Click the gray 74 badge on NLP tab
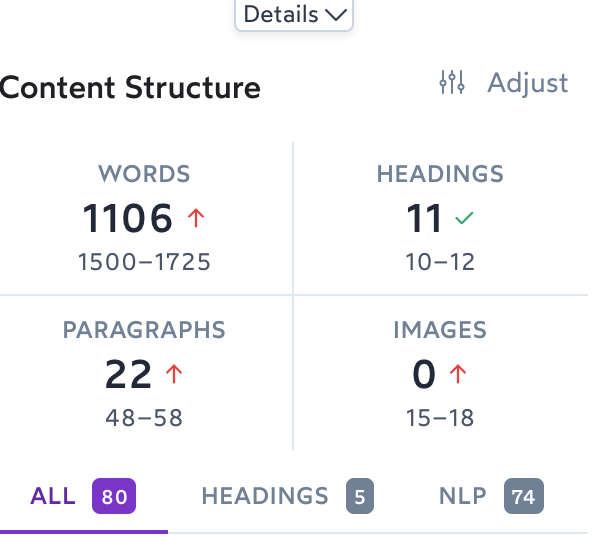 (524, 496)
